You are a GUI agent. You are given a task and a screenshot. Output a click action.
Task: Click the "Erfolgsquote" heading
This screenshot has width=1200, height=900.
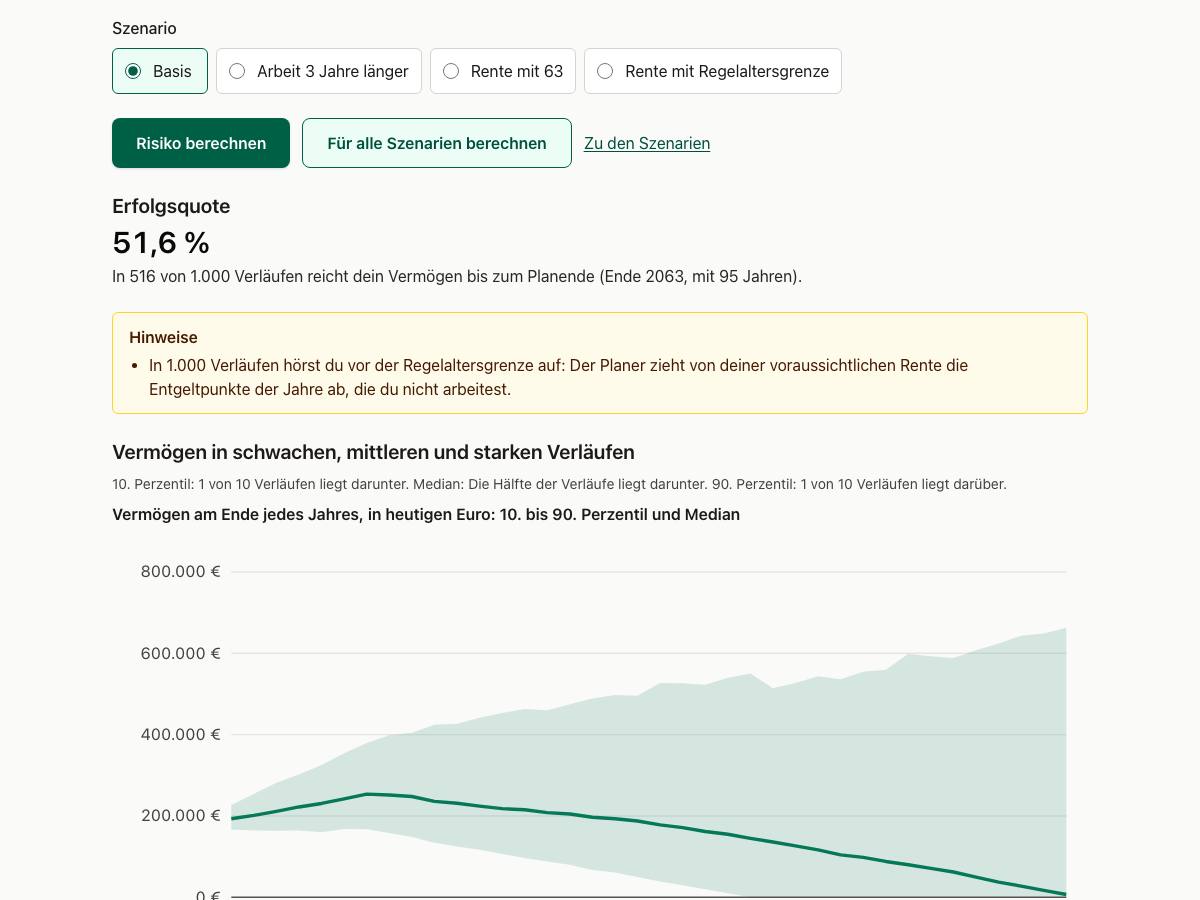171,206
